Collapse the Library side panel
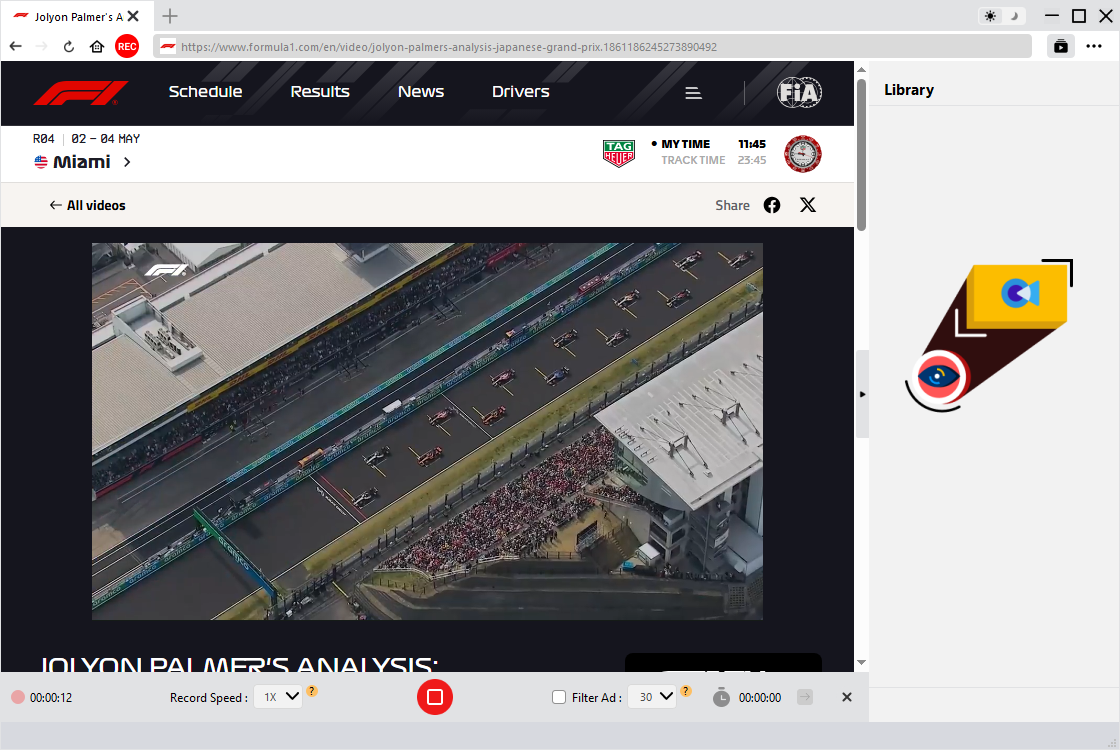The width and height of the screenshot is (1120, 750). click(x=862, y=394)
